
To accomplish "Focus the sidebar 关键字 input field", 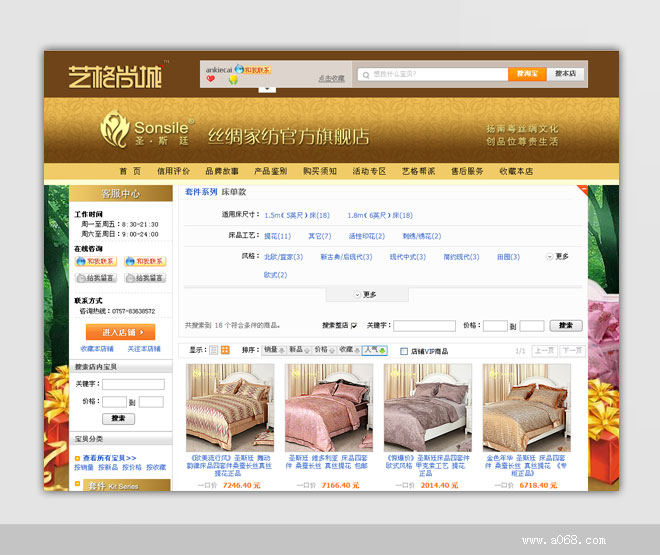I will [133, 384].
